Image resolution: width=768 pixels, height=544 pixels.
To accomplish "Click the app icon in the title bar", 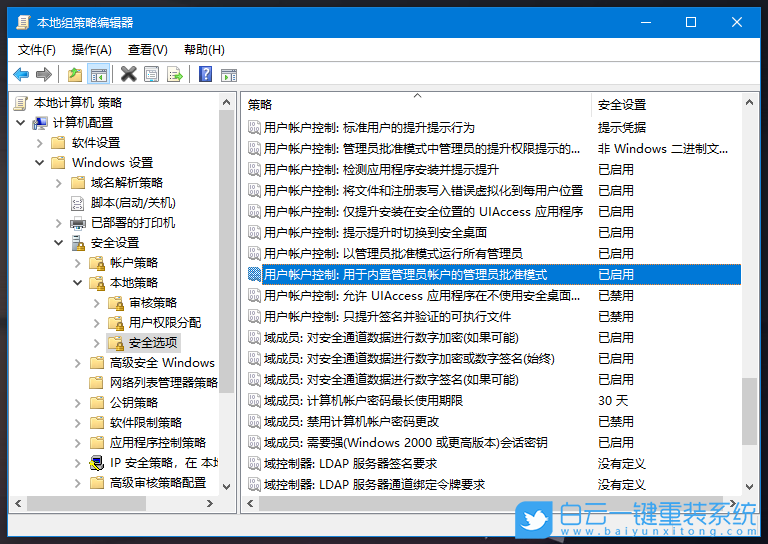I will pyautogui.click(x=23, y=22).
